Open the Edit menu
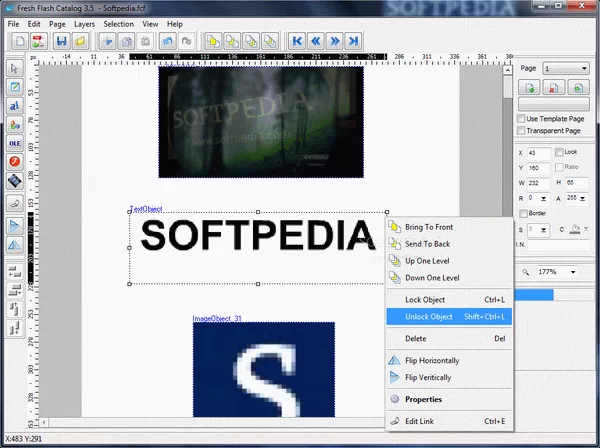 pos(34,24)
